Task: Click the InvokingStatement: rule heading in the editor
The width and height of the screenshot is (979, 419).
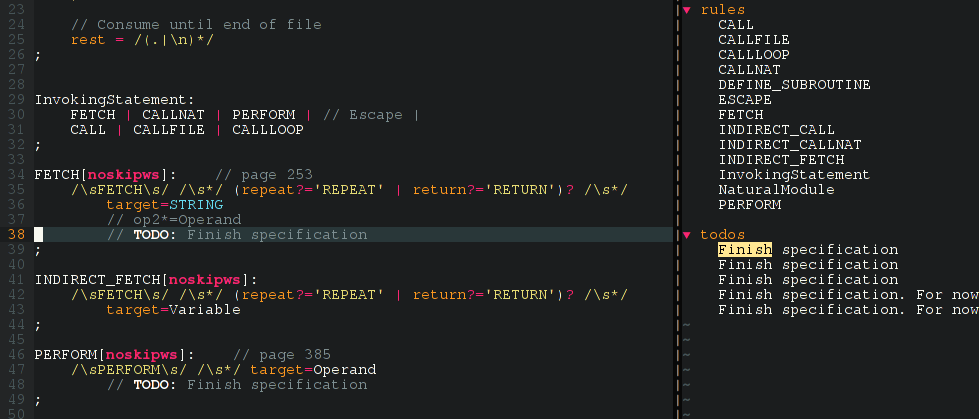Action: (114, 100)
